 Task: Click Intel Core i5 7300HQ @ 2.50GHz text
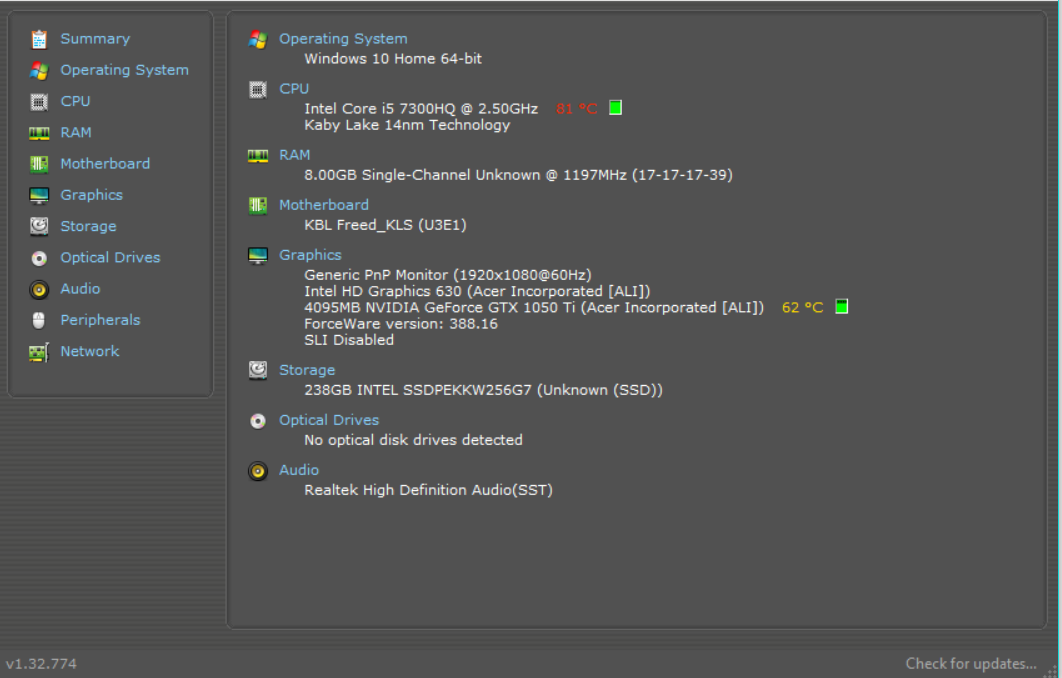(421, 108)
